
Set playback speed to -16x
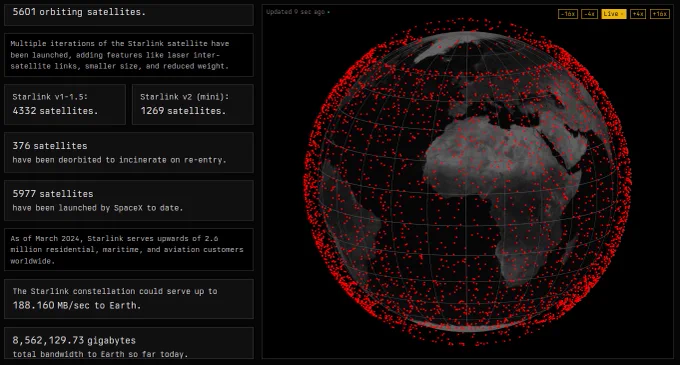click(x=568, y=14)
